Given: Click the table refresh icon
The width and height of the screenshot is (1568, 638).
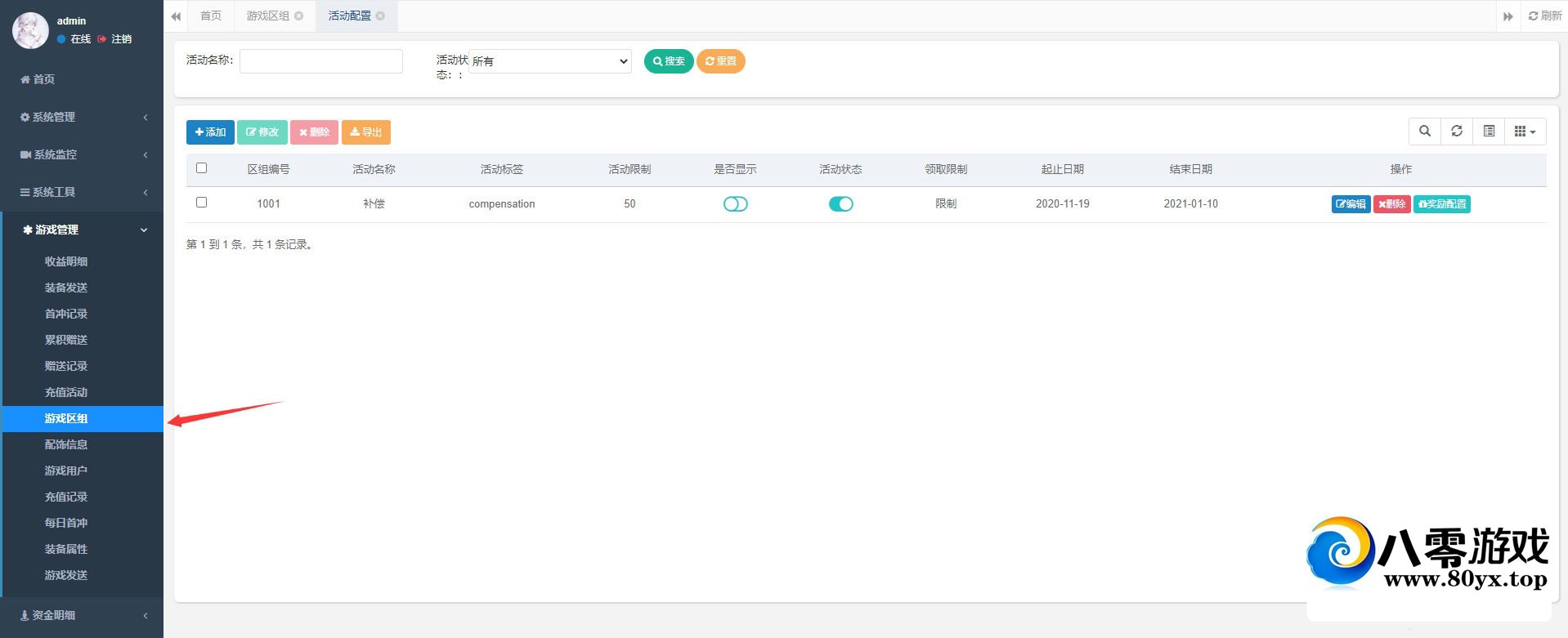Looking at the screenshot, I should coord(1456,132).
